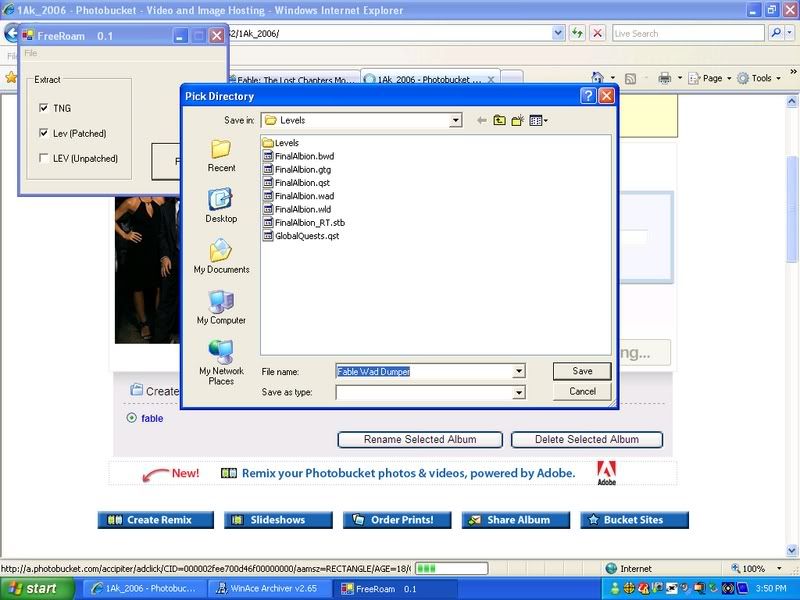Click Delete Selected Album button

tap(587, 439)
